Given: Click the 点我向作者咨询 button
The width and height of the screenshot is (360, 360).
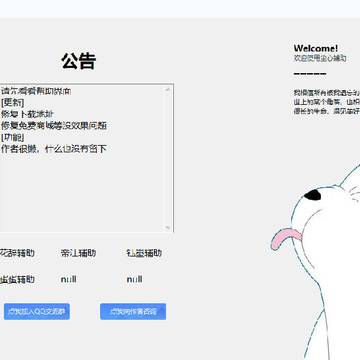Looking at the screenshot, I should coord(133,311).
